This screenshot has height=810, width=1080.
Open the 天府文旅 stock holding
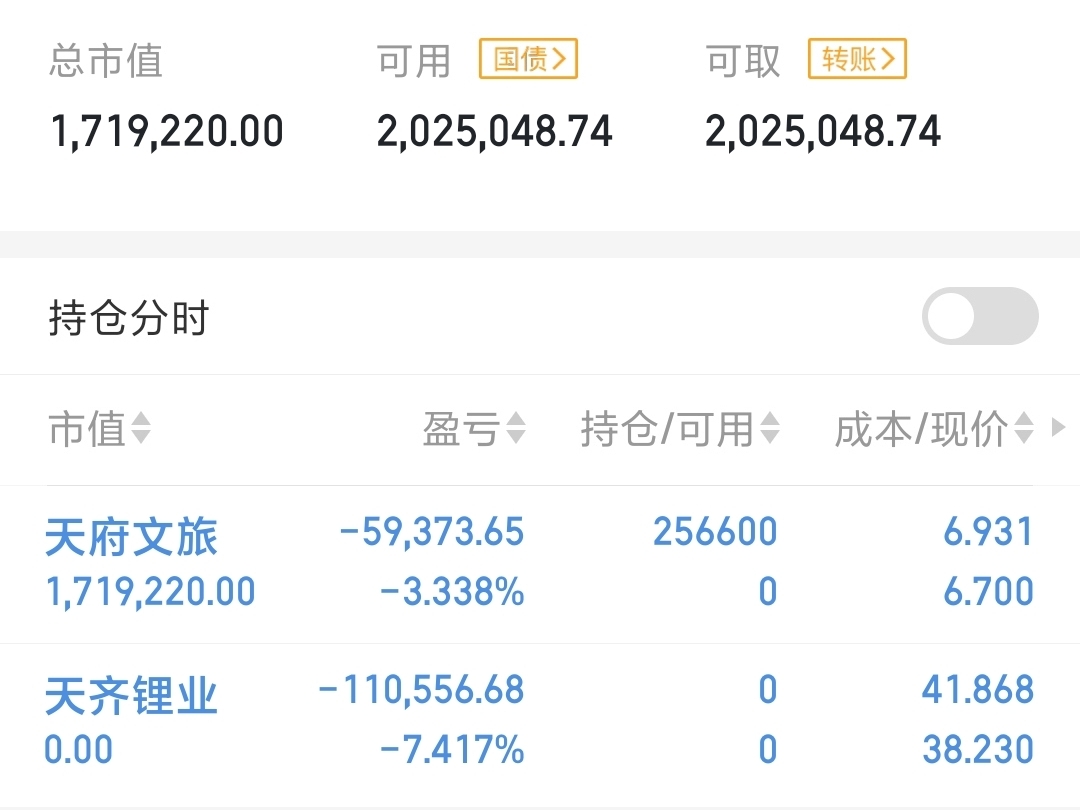[131, 537]
